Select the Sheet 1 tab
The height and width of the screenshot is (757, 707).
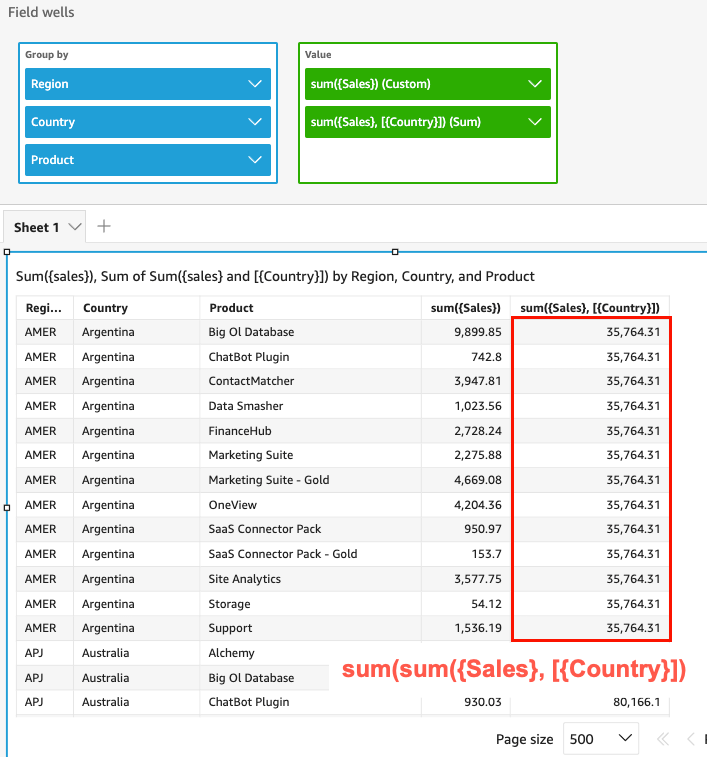tap(36, 227)
